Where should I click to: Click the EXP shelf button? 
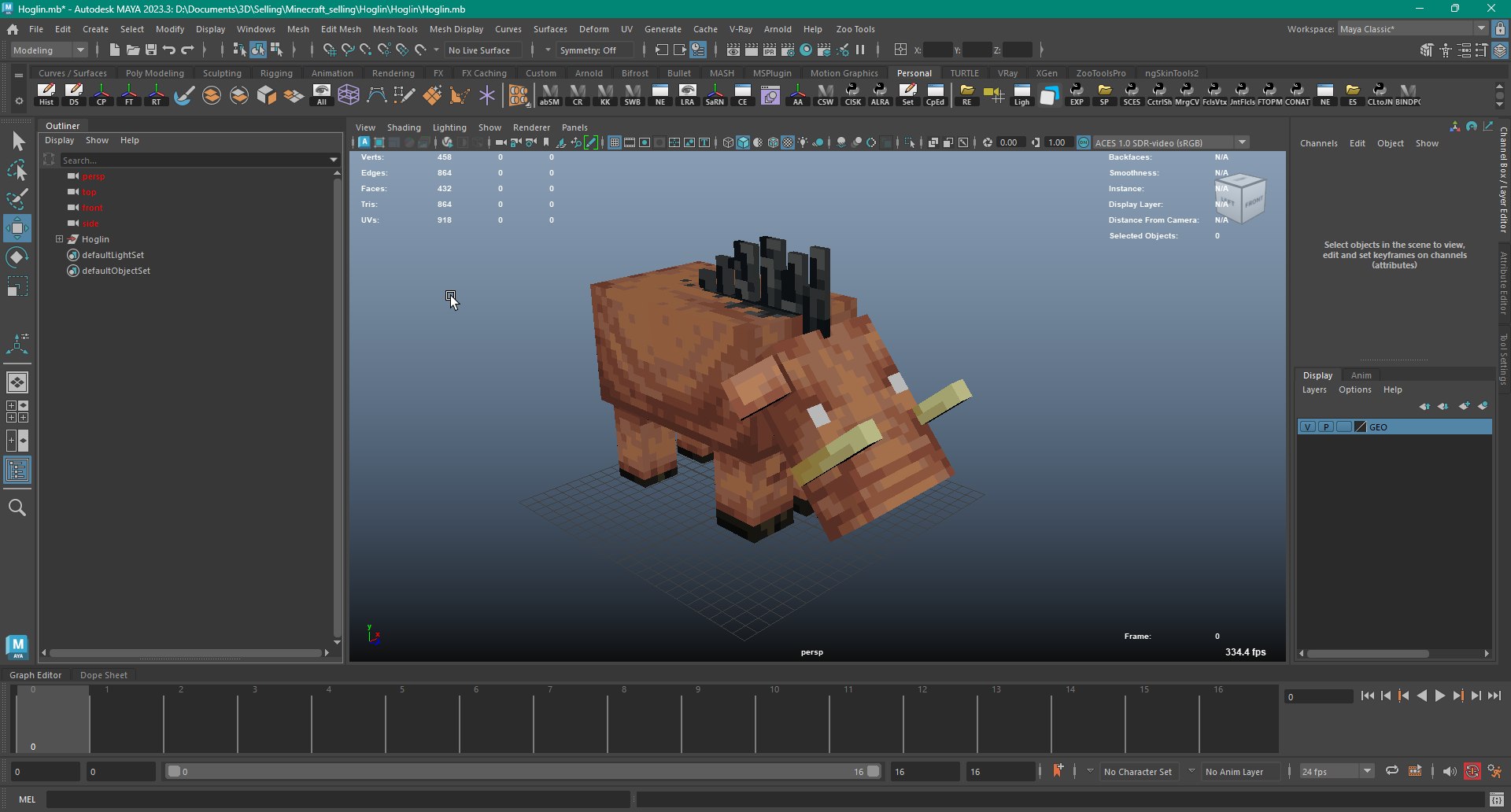[1077, 95]
